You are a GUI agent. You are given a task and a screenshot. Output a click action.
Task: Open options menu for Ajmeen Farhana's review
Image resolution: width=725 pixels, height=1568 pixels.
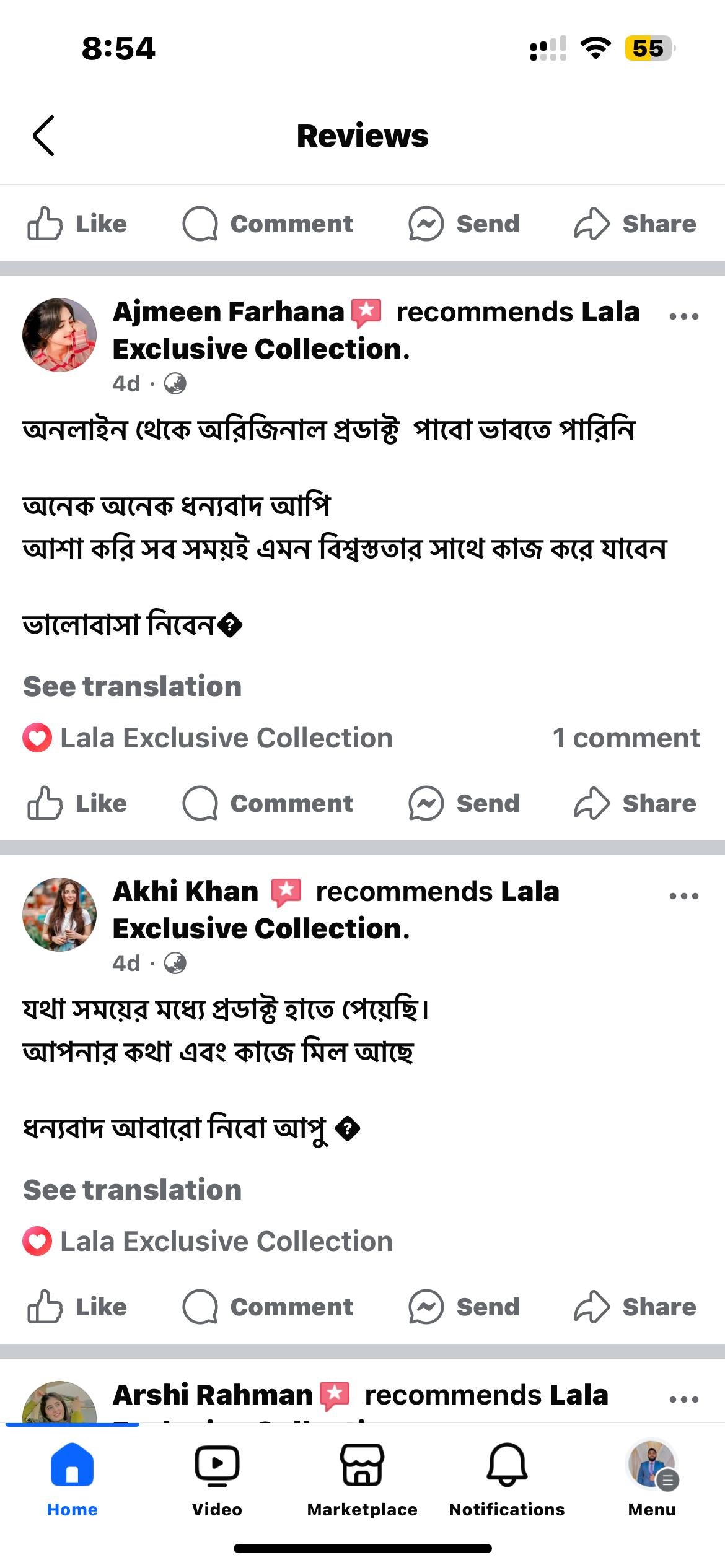pos(684,316)
